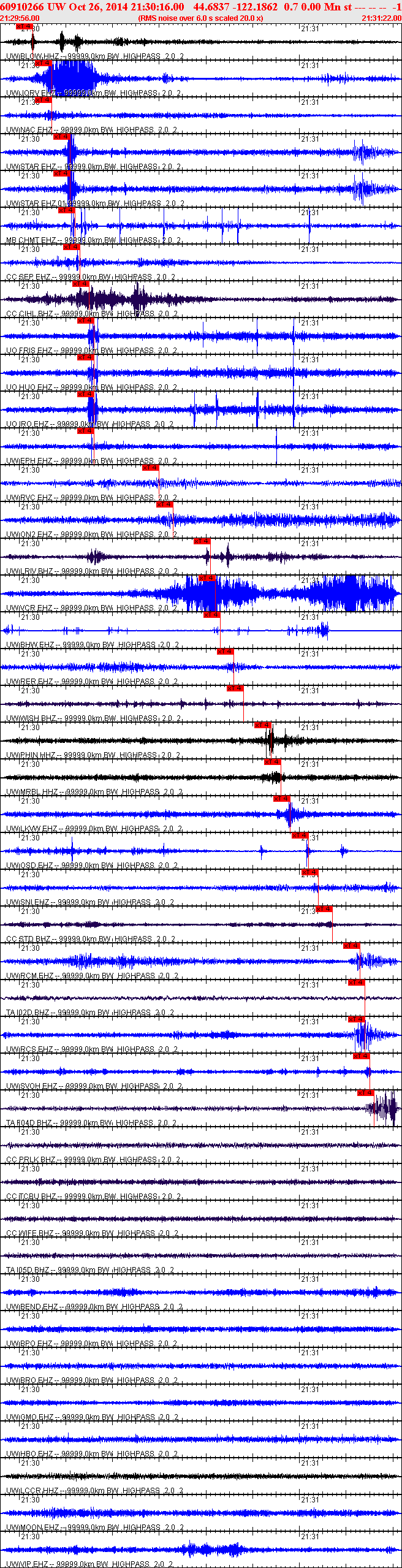Select the red pick marker on CIHL BHZ trace
The image size is (402, 1568).
click(81, 284)
